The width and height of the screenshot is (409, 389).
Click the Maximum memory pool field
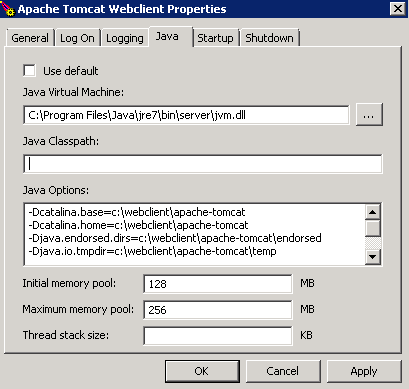click(218, 310)
